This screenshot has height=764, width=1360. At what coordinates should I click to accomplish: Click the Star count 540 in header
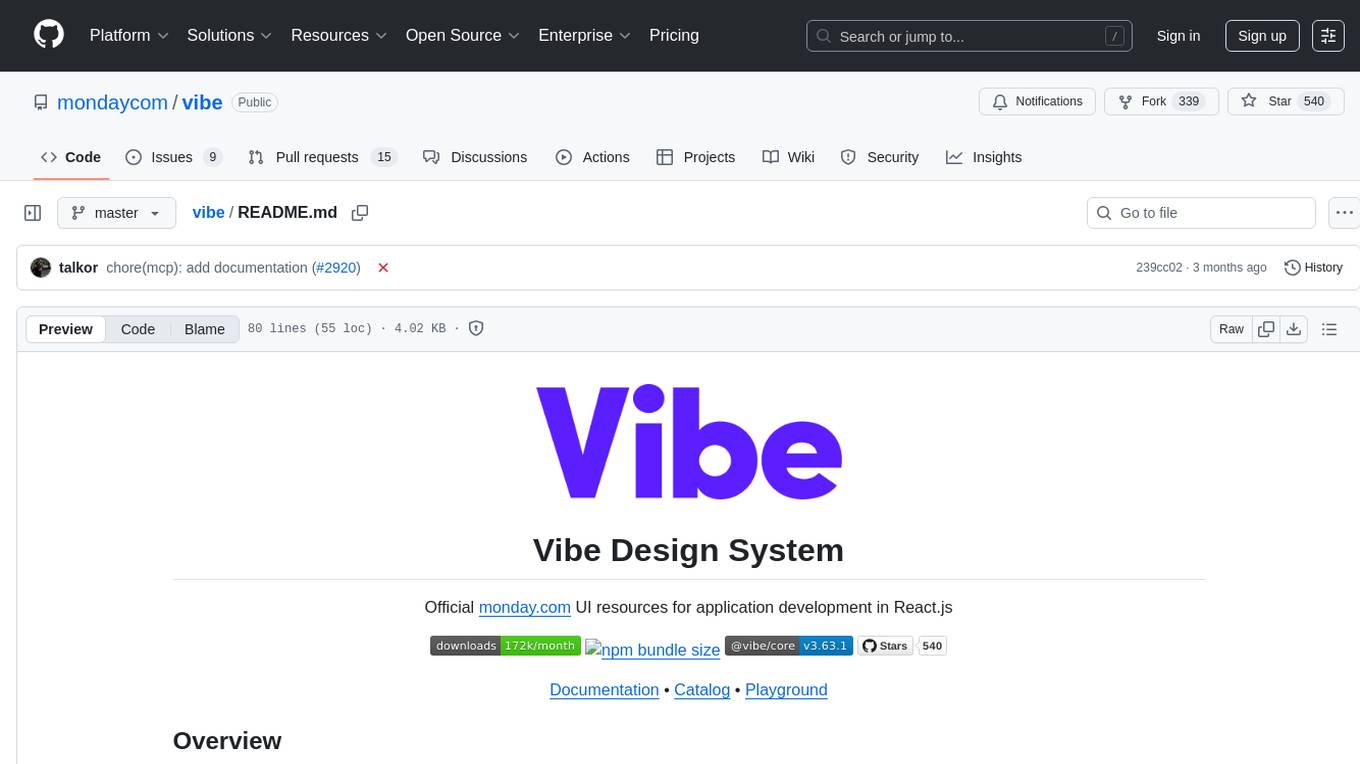click(x=1314, y=101)
